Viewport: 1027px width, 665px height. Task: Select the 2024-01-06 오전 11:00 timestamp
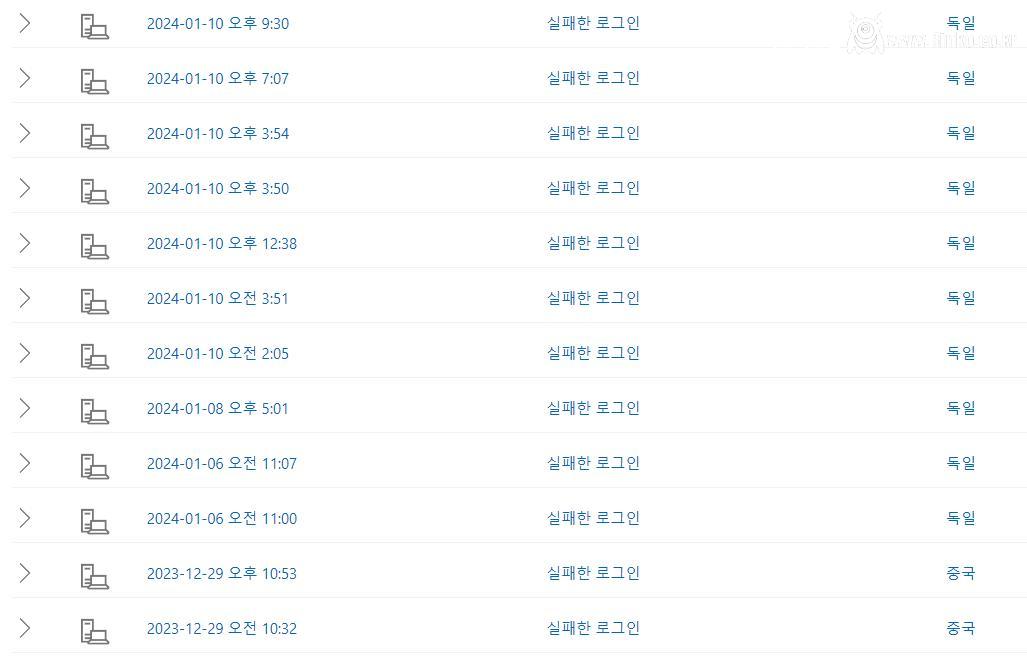[x=222, y=519]
